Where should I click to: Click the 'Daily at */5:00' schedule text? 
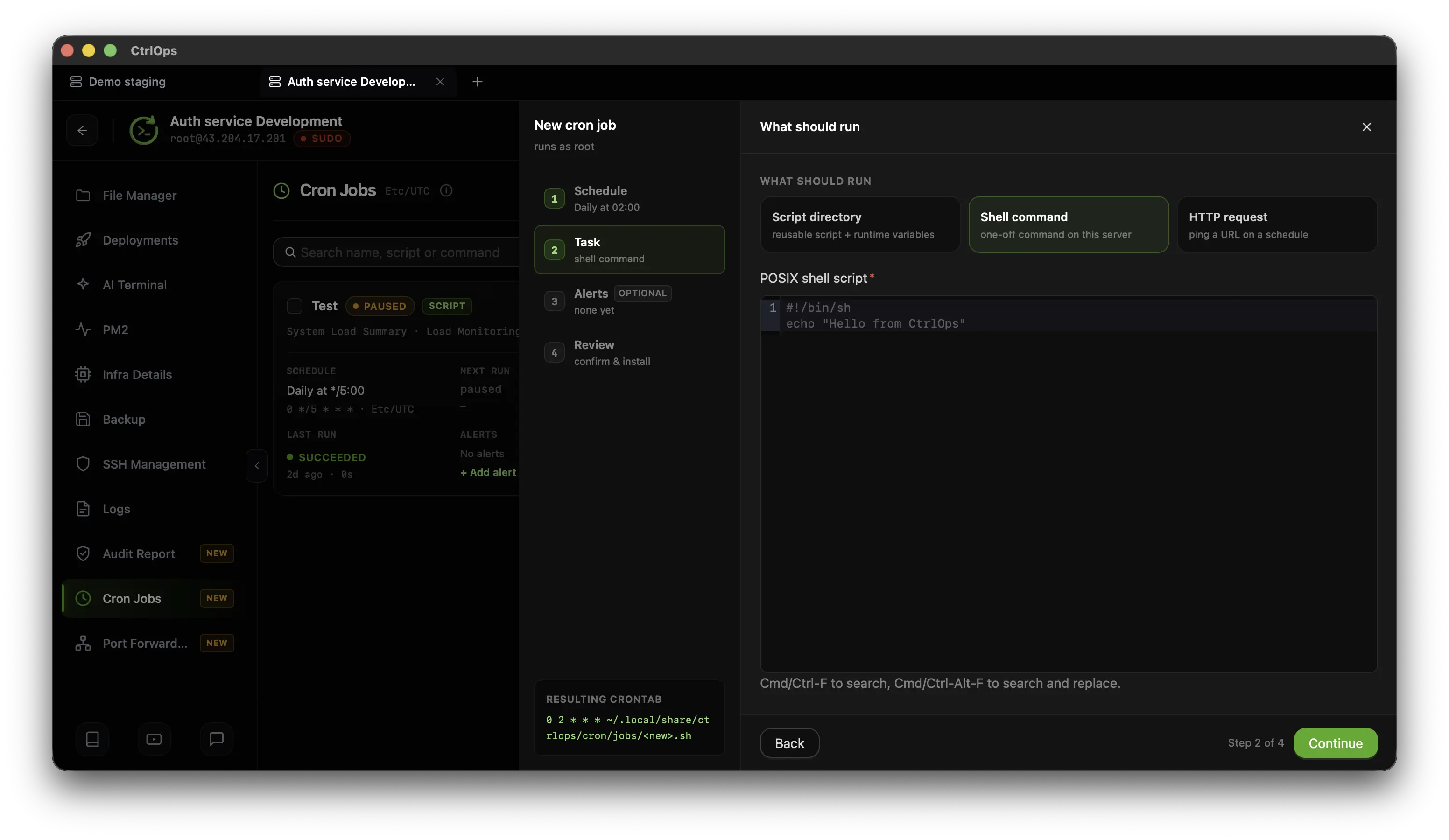325,391
